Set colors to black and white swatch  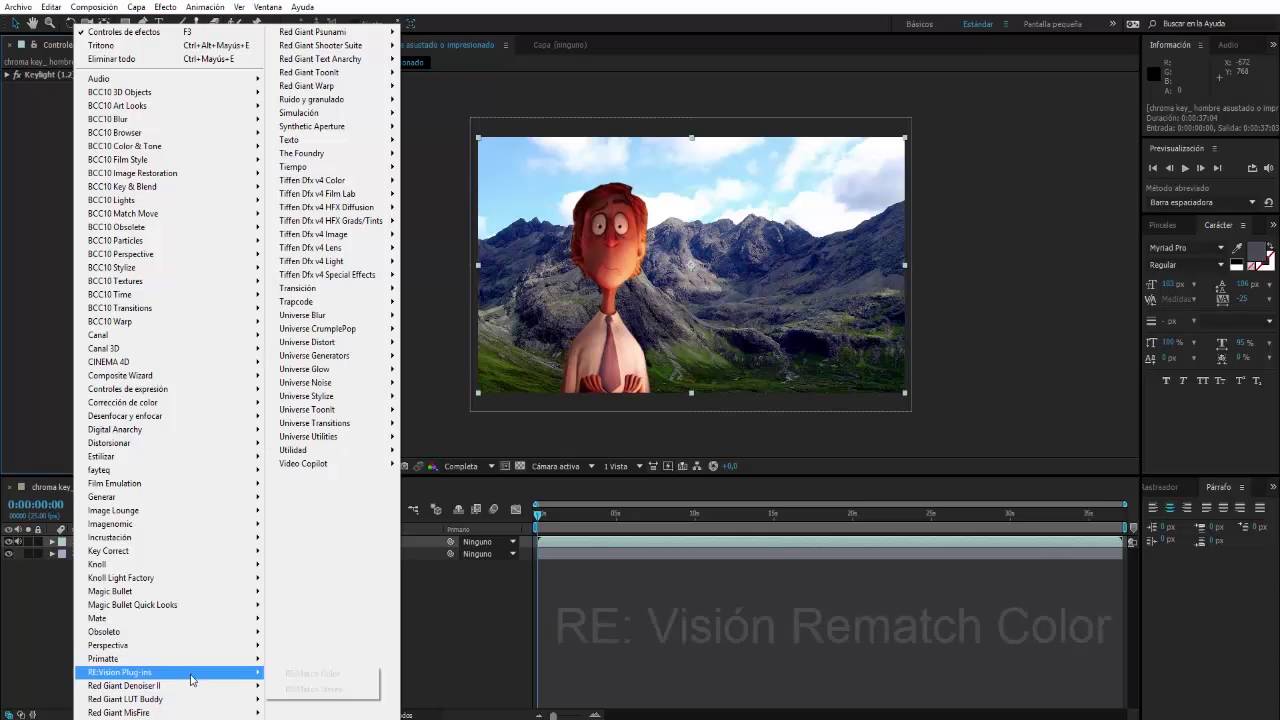tap(1237, 265)
